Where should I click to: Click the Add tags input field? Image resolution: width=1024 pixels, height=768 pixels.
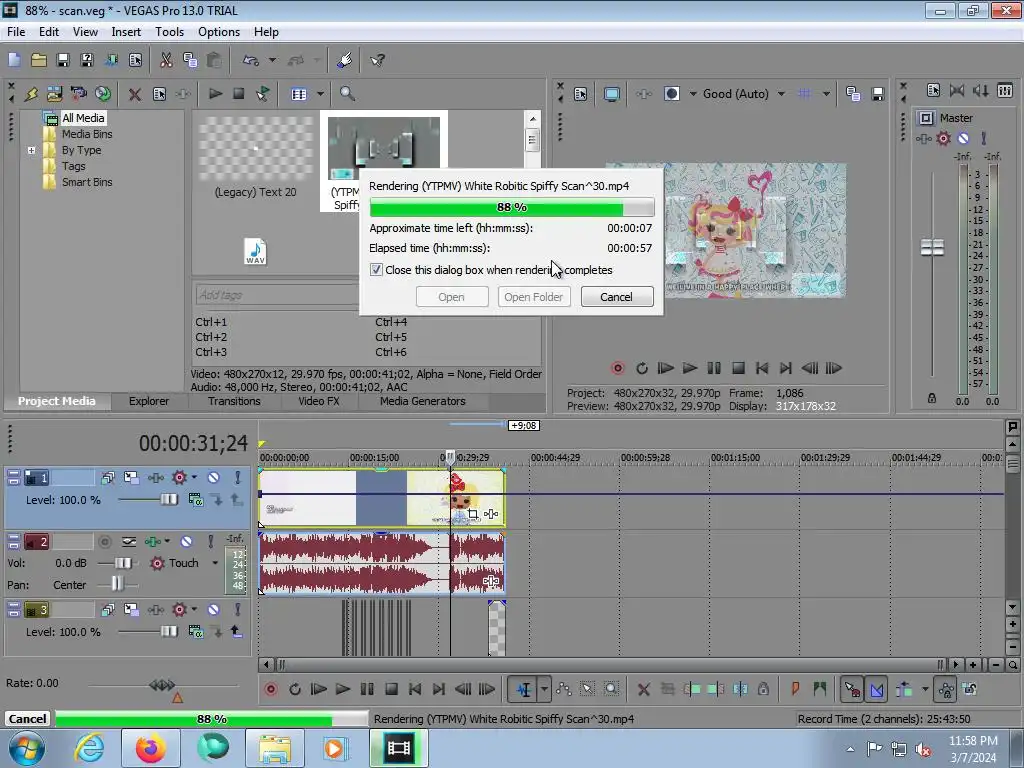click(277, 295)
